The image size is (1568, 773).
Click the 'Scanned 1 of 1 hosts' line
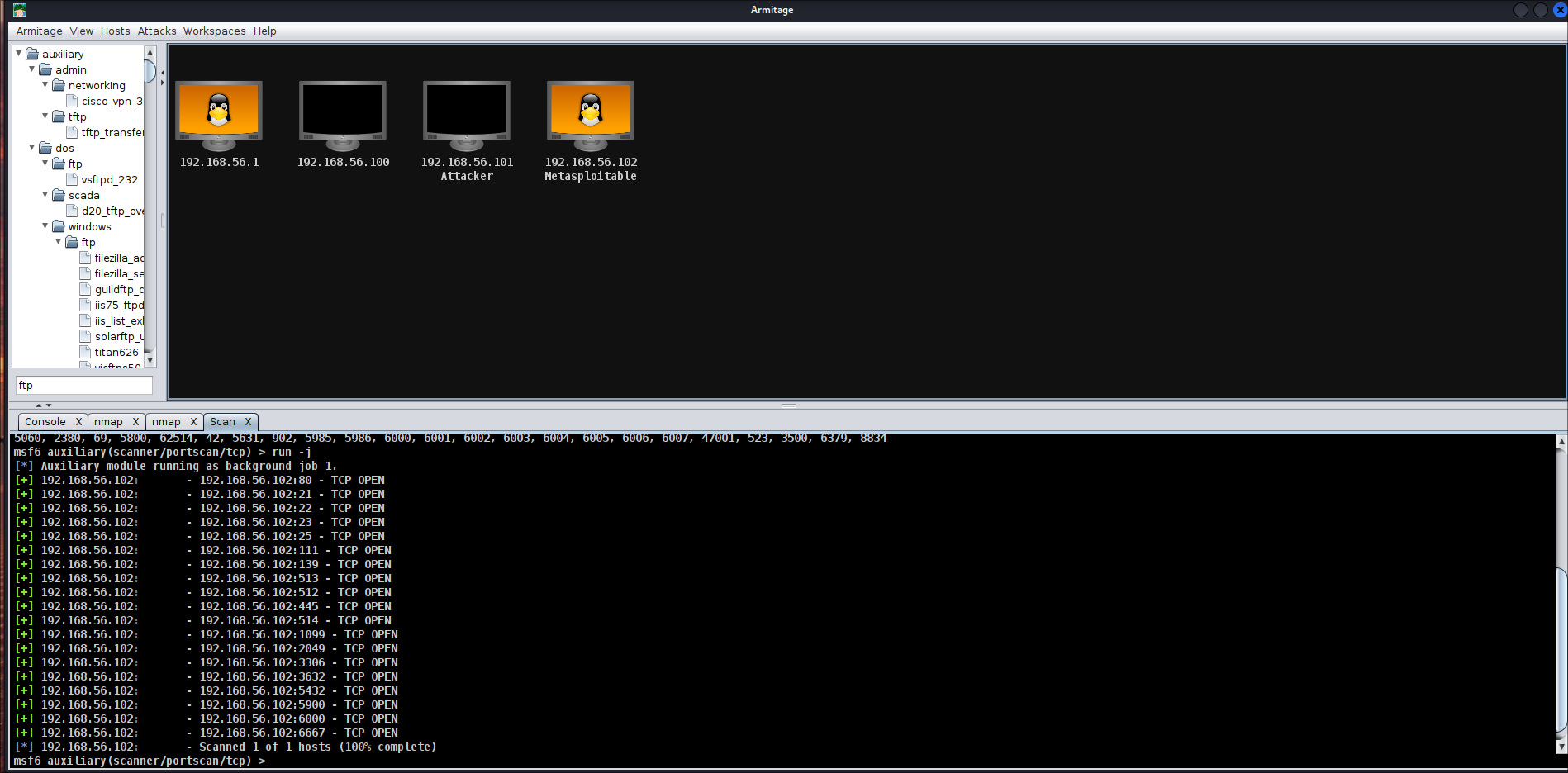pyautogui.click(x=226, y=747)
